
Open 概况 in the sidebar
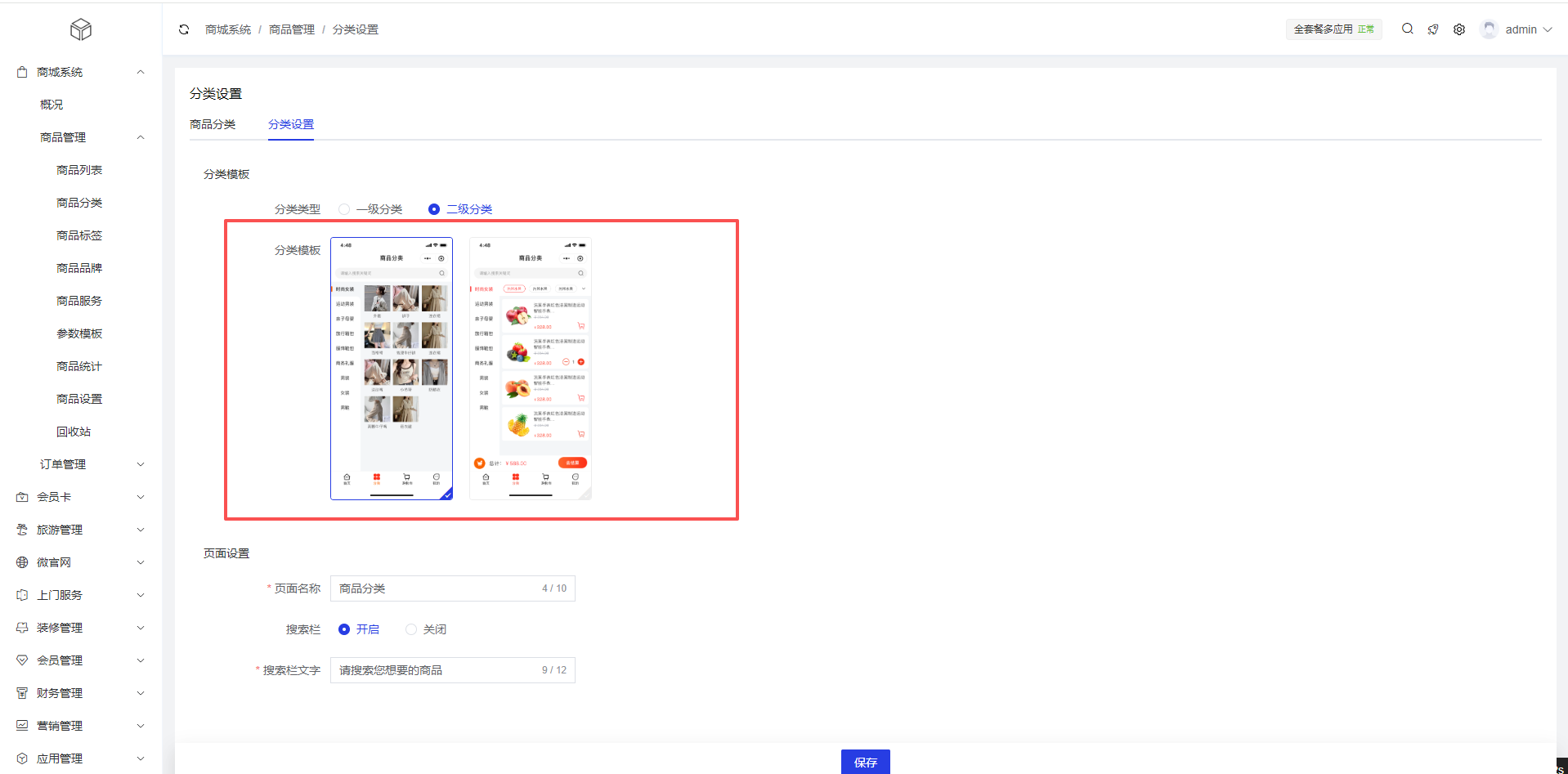coord(52,105)
